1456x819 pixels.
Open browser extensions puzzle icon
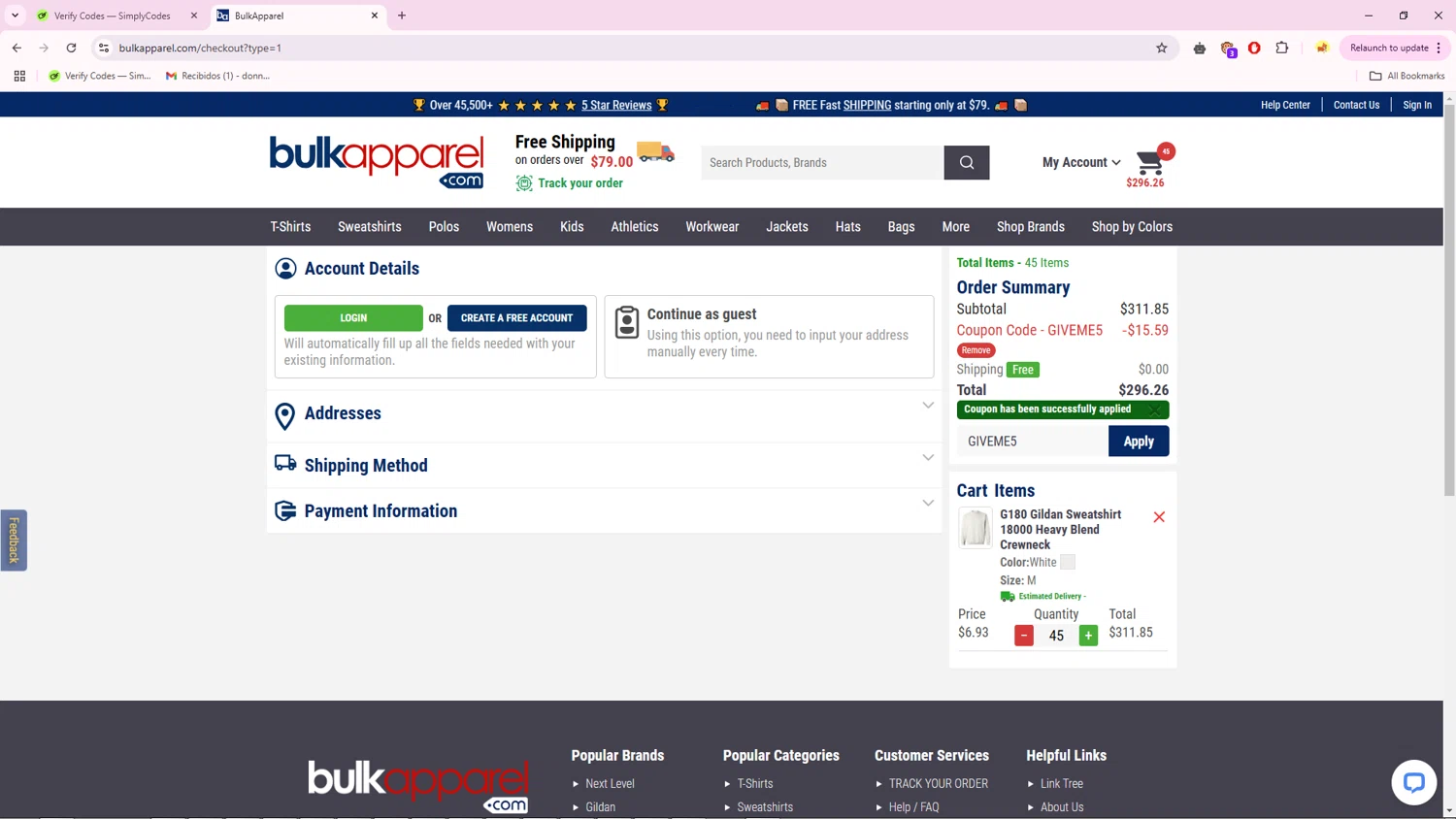coord(1282,48)
